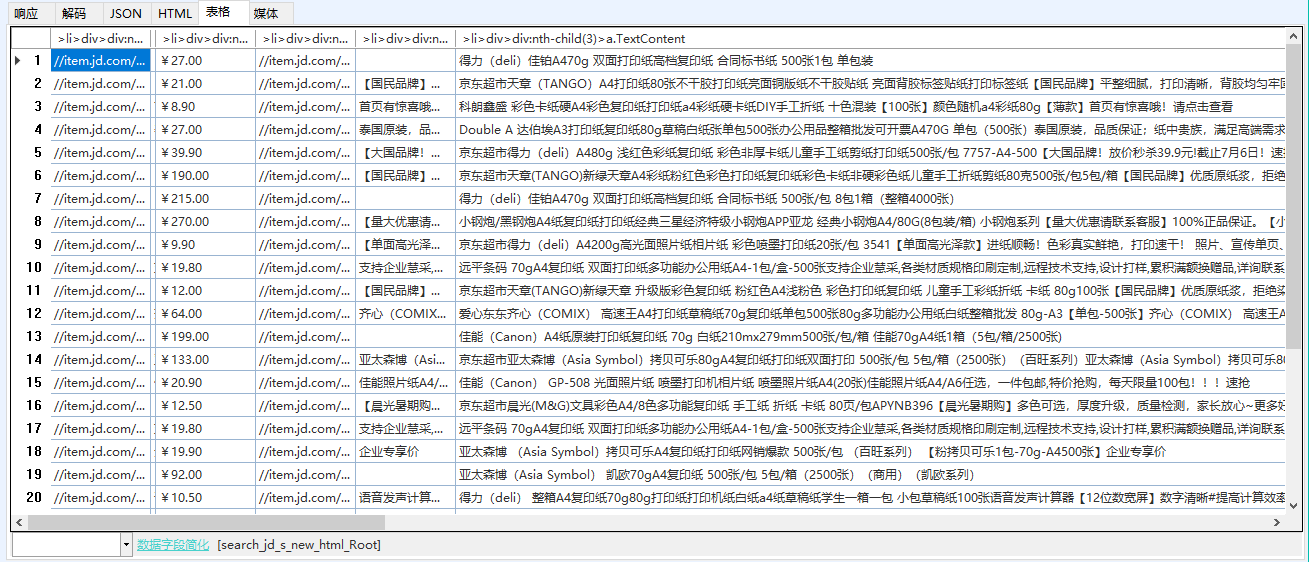The width and height of the screenshot is (1309, 562).
Task: Click the 凯歌70gA4复印纸 description in row 19
Action: [868, 475]
